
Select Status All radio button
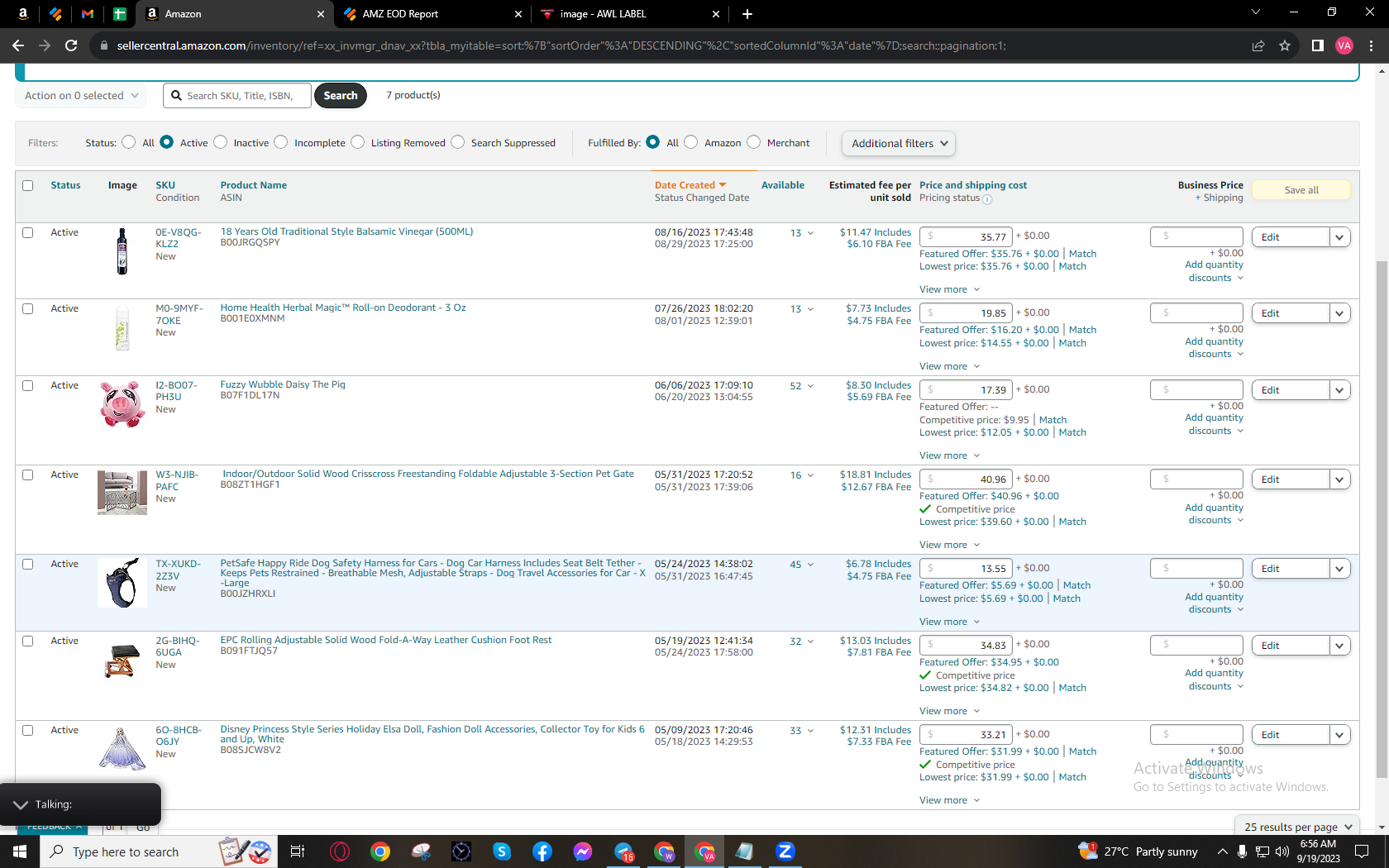(x=128, y=142)
